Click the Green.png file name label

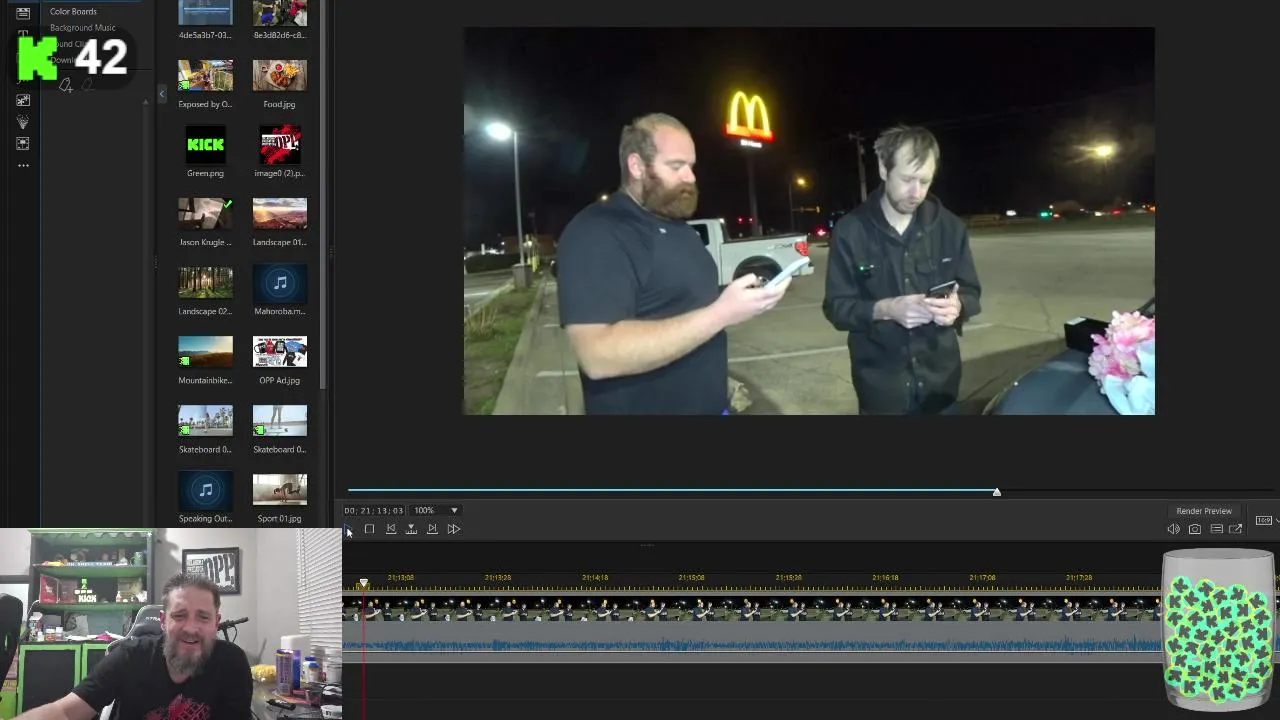(x=205, y=173)
